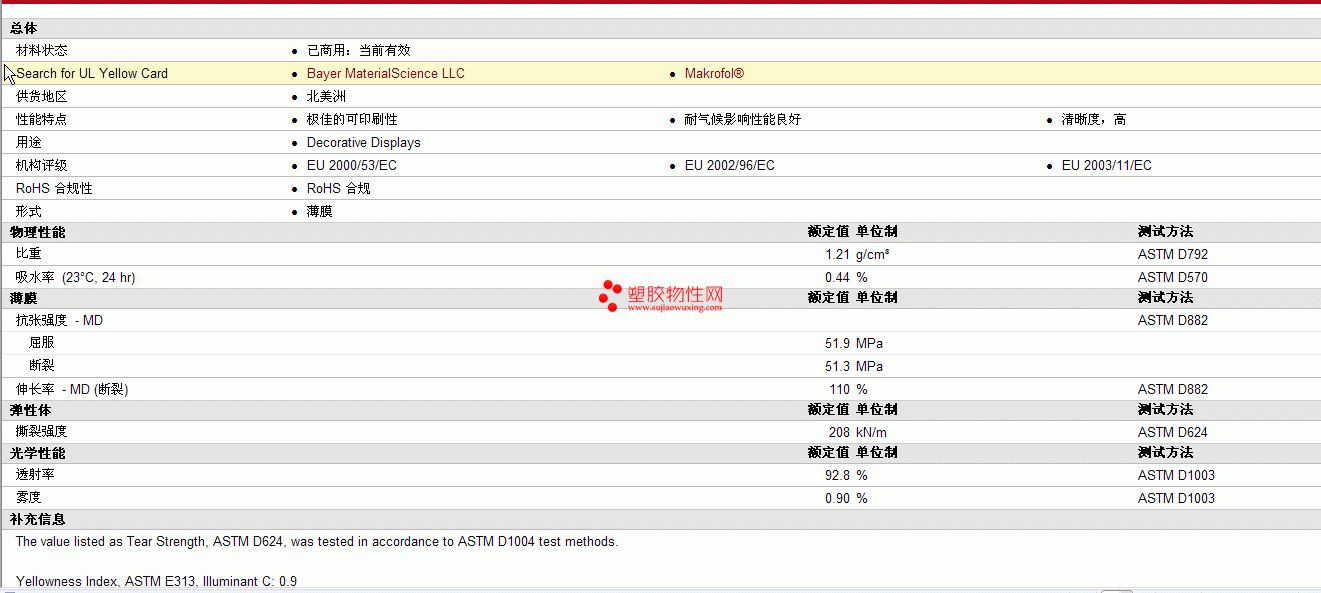1321x593 pixels.
Task: Select the RoHS 合规性 row label
Action: coord(54,189)
